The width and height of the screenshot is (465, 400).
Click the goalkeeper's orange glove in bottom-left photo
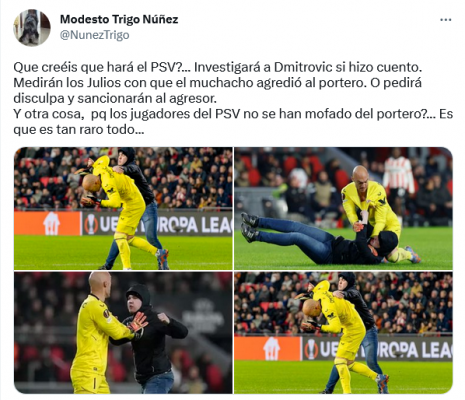138,322
